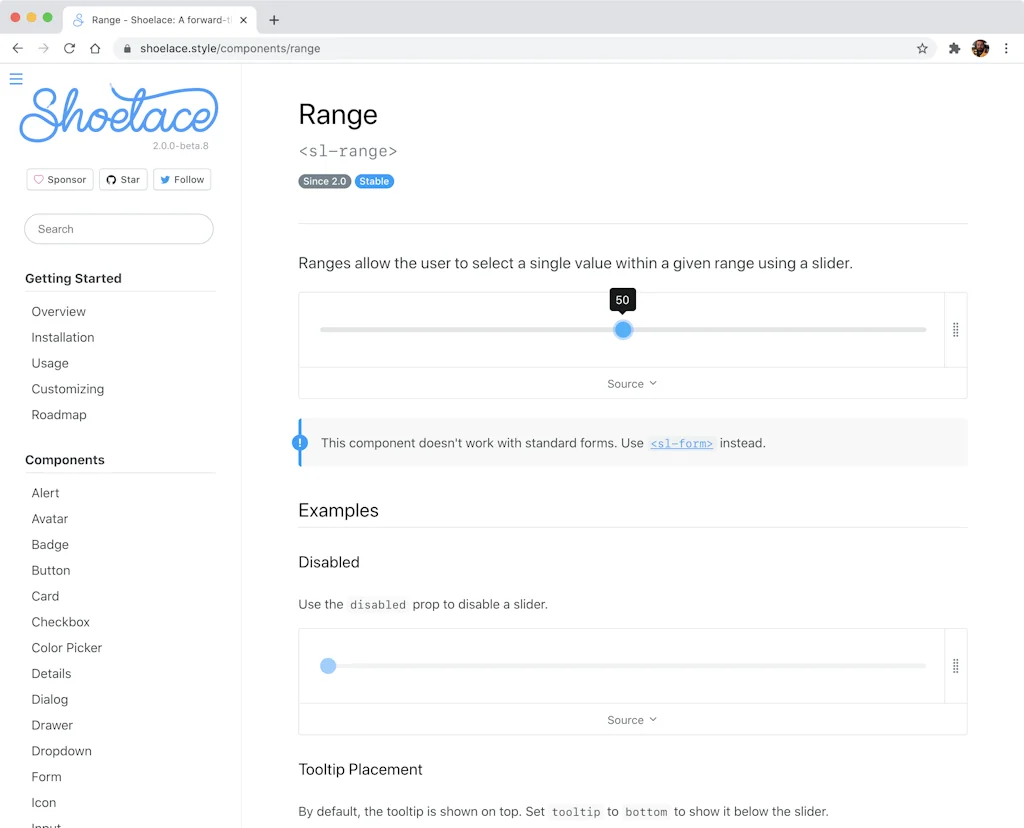Viewport: 1024px width, 828px height.
Task: Expand Source under the Disabled example
Action: click(x=631, y=719)
